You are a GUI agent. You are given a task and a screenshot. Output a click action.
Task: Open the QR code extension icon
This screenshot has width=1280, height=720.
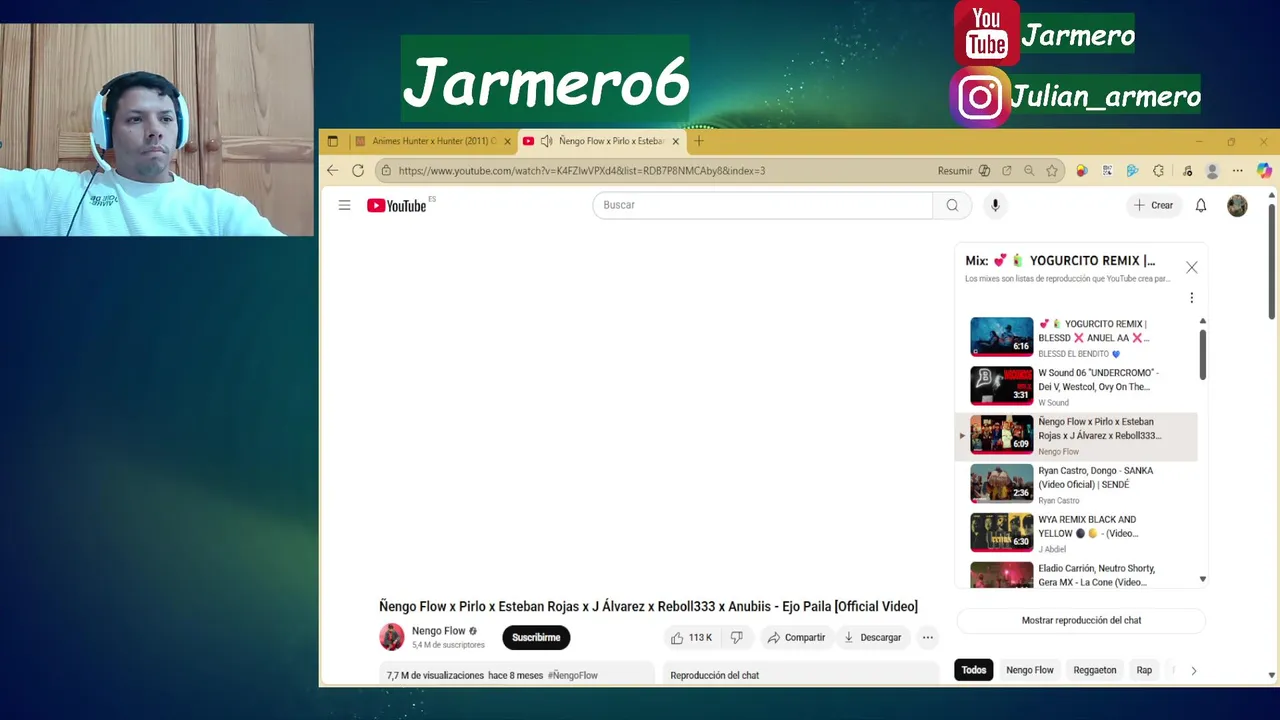[1107, 171]
